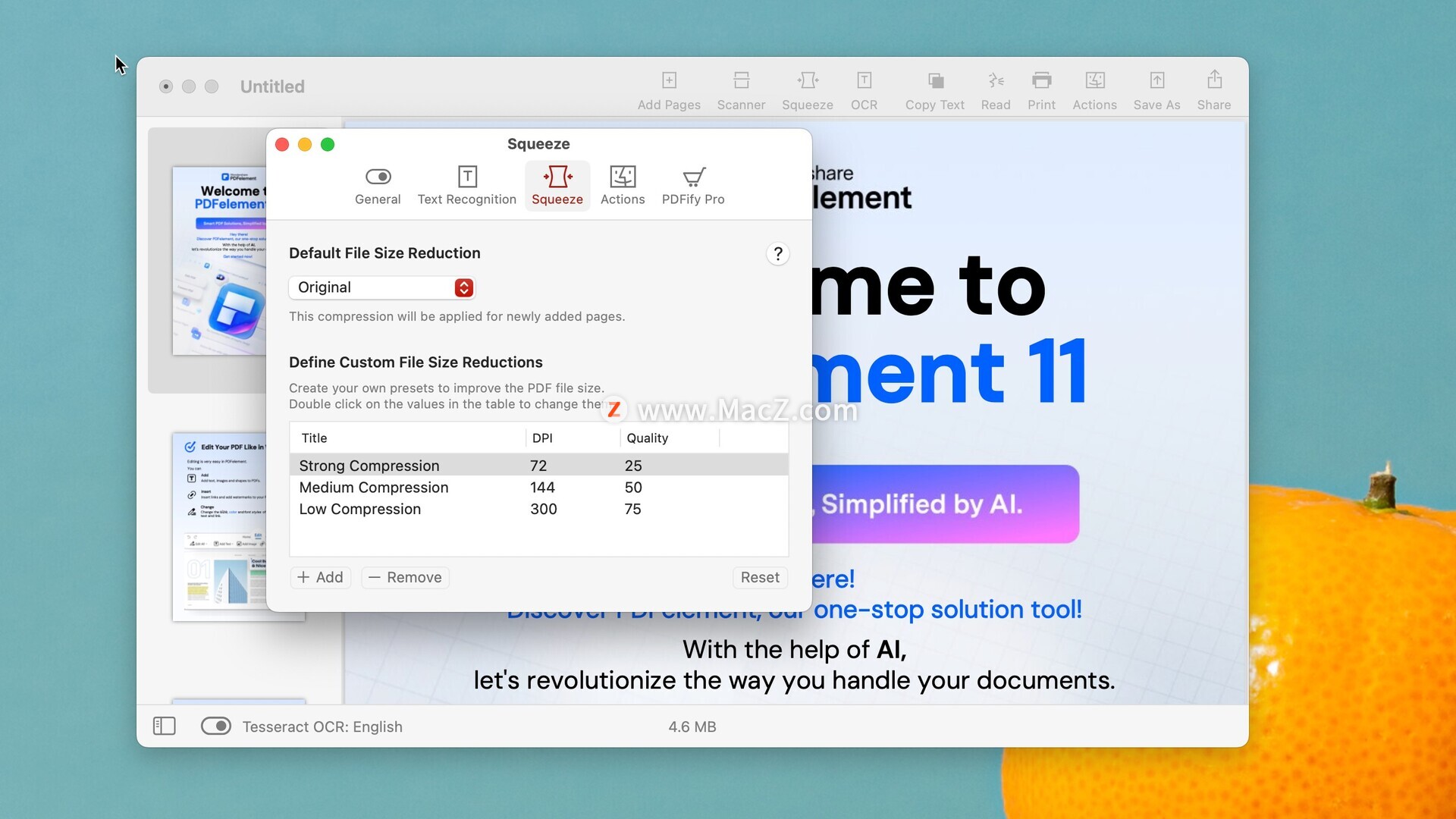The width and height of the screenshot is (1456, 819).
Task: Minimize the Squeeze preferences window
Action: (305, 145)
